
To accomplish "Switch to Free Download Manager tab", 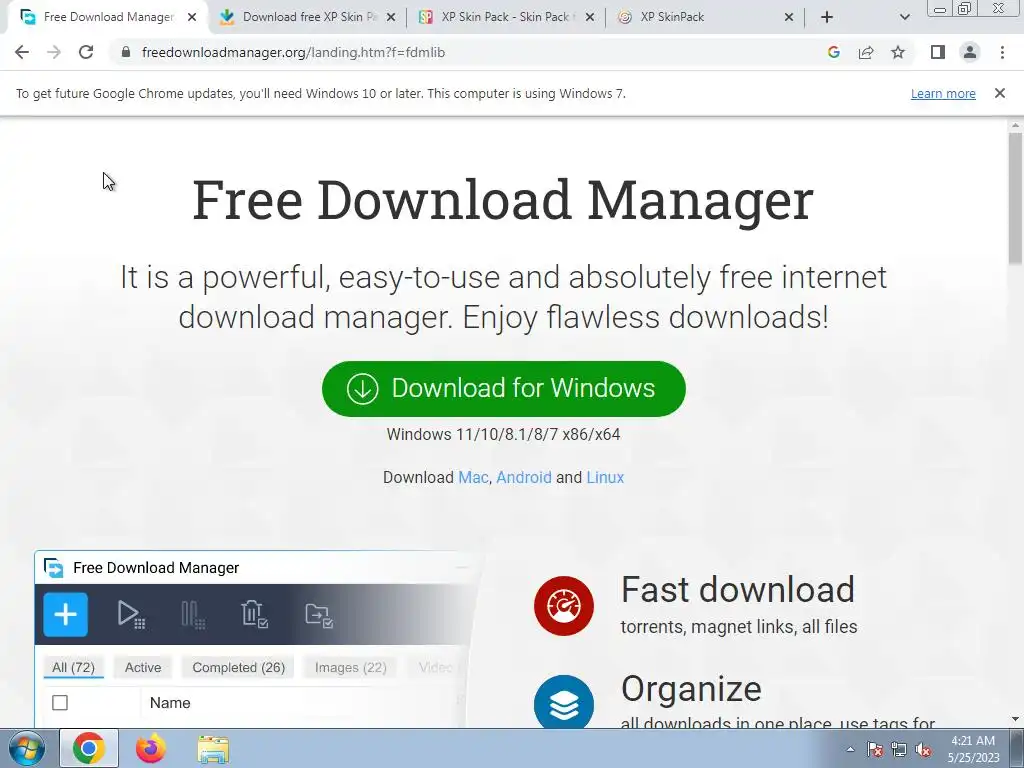I will 108,17.
